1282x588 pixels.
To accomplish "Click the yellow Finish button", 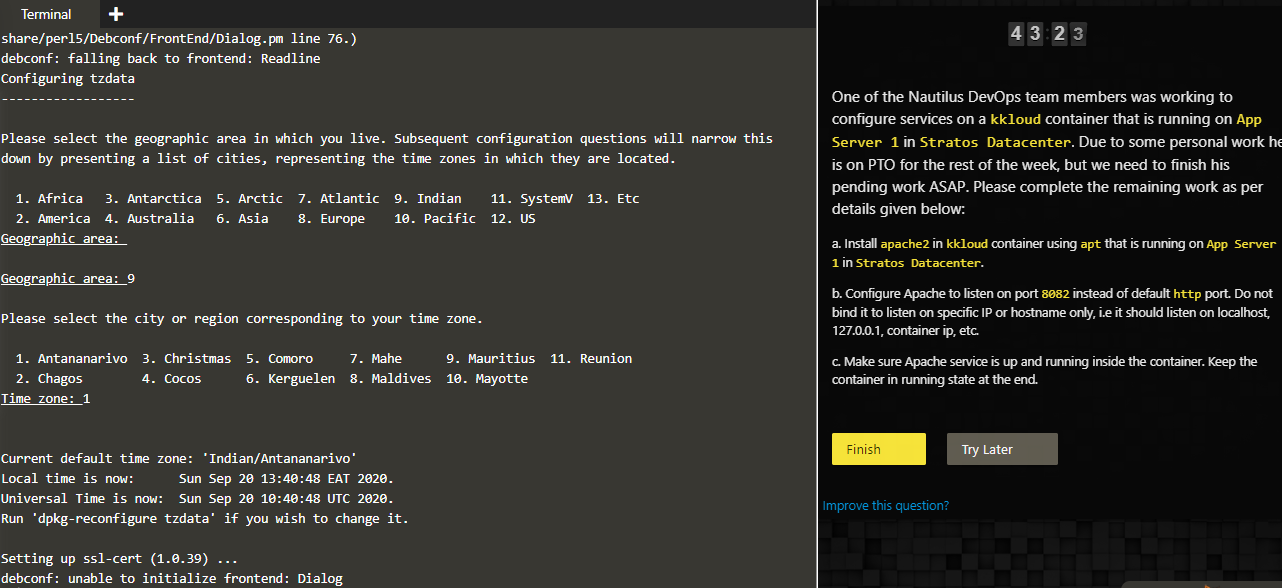I will (878, 449).
